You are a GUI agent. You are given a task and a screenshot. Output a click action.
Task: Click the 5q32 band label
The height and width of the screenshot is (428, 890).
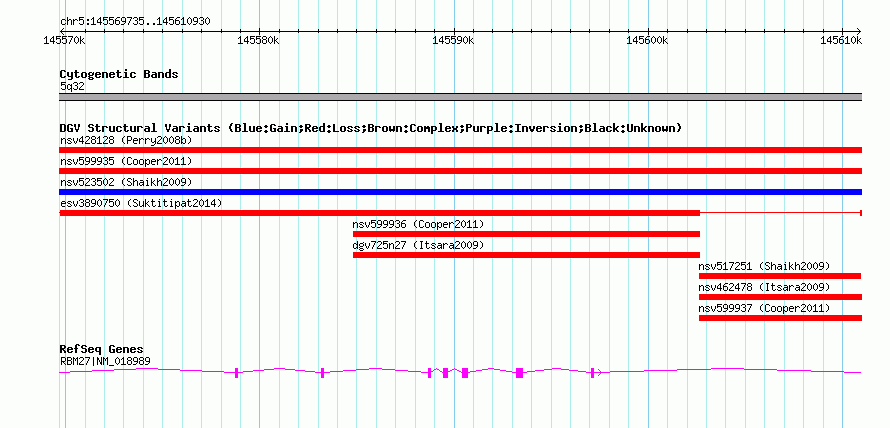pos(72,87)
